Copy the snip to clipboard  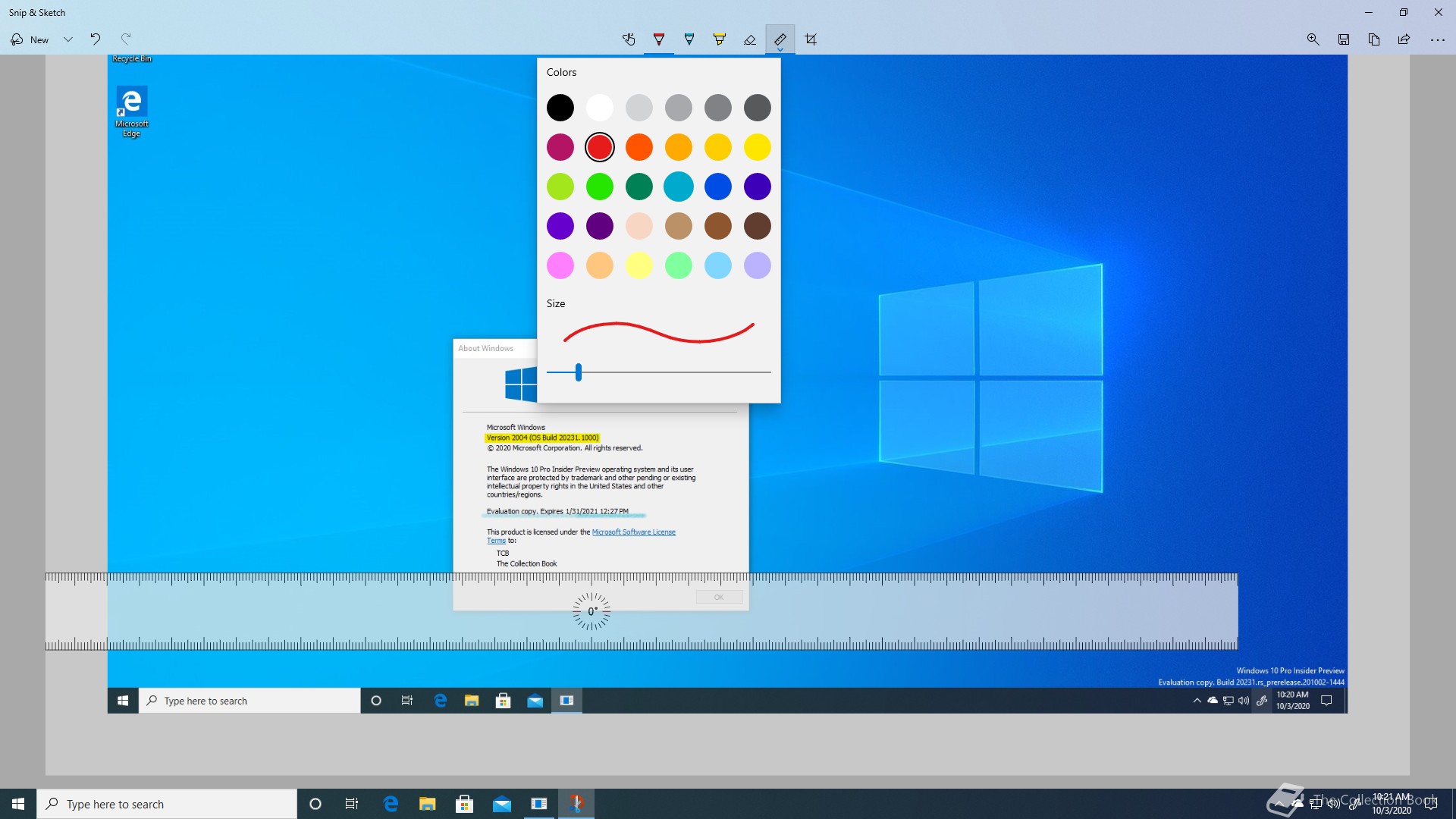[1374, 39]
